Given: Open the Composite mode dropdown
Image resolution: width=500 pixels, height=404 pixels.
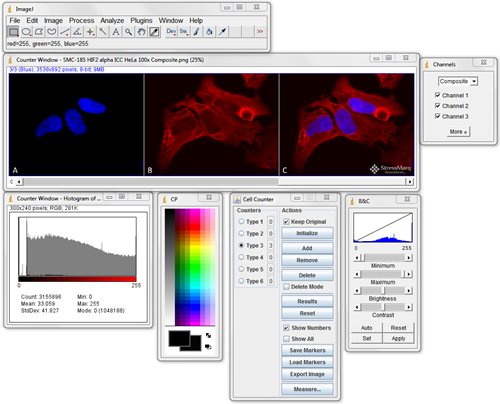Looking at the screenshot, I should [458, 81].
